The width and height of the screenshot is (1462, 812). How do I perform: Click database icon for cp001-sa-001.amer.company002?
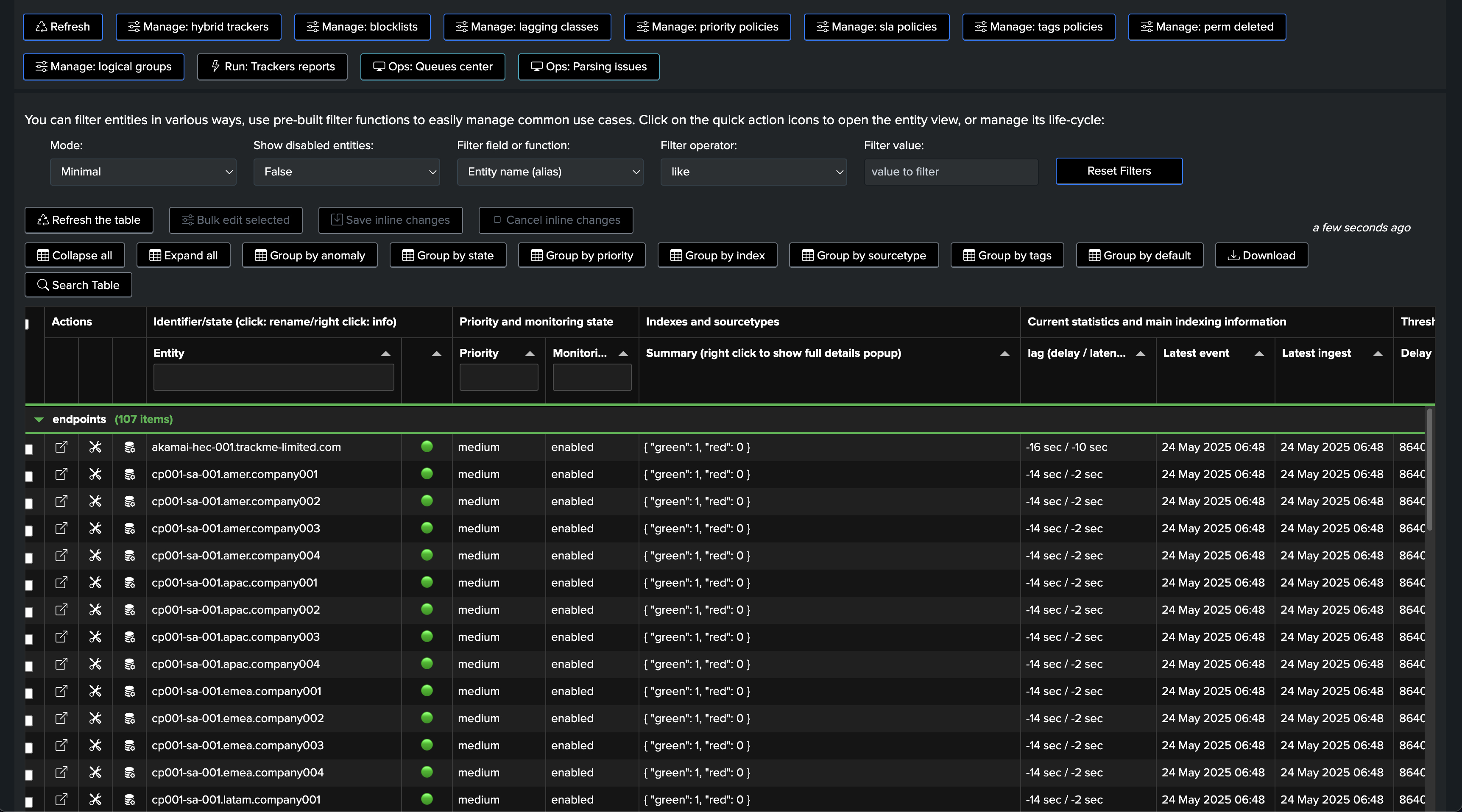[129, 502]
